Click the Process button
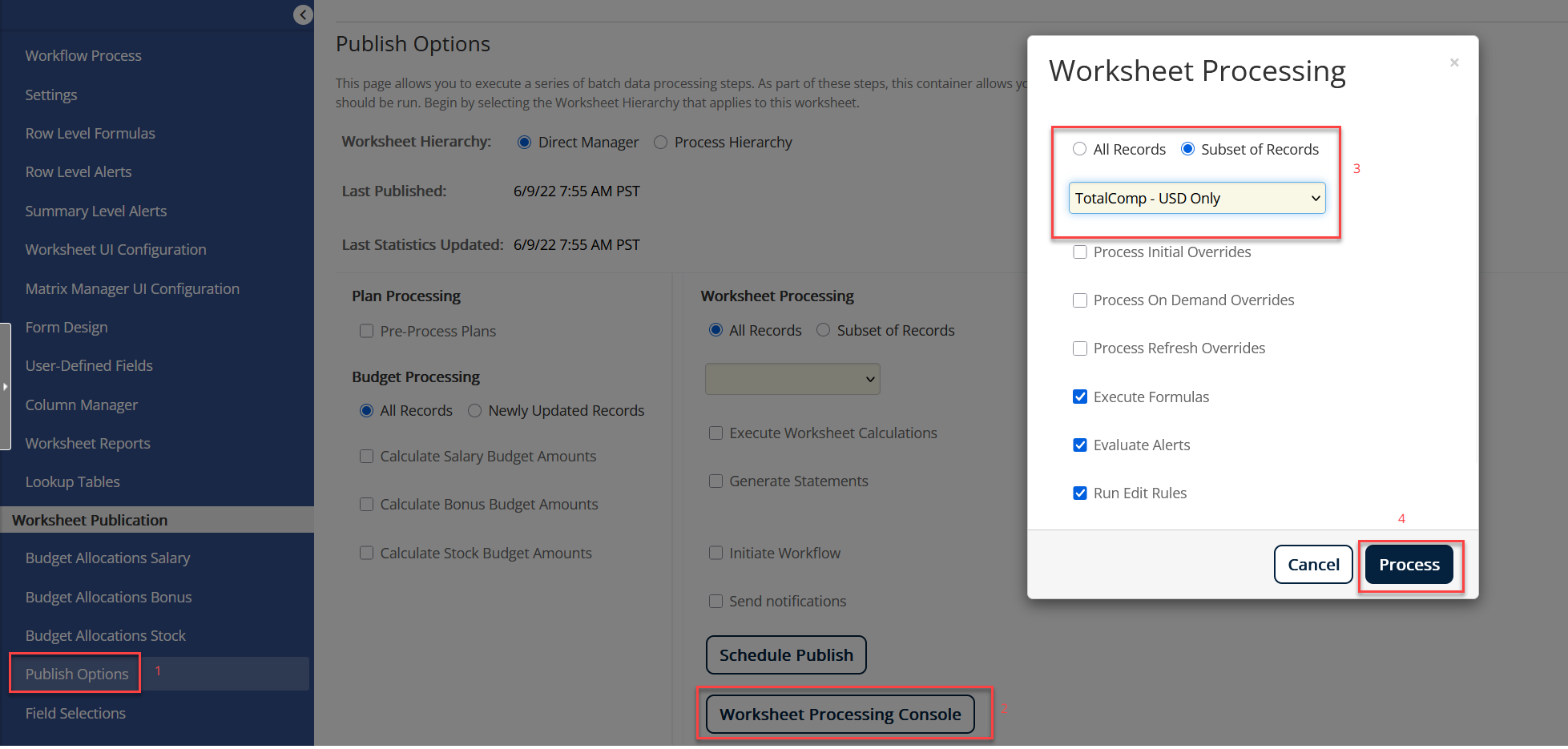This screenshot has width=1568, height=749. tap(1409, 565)
